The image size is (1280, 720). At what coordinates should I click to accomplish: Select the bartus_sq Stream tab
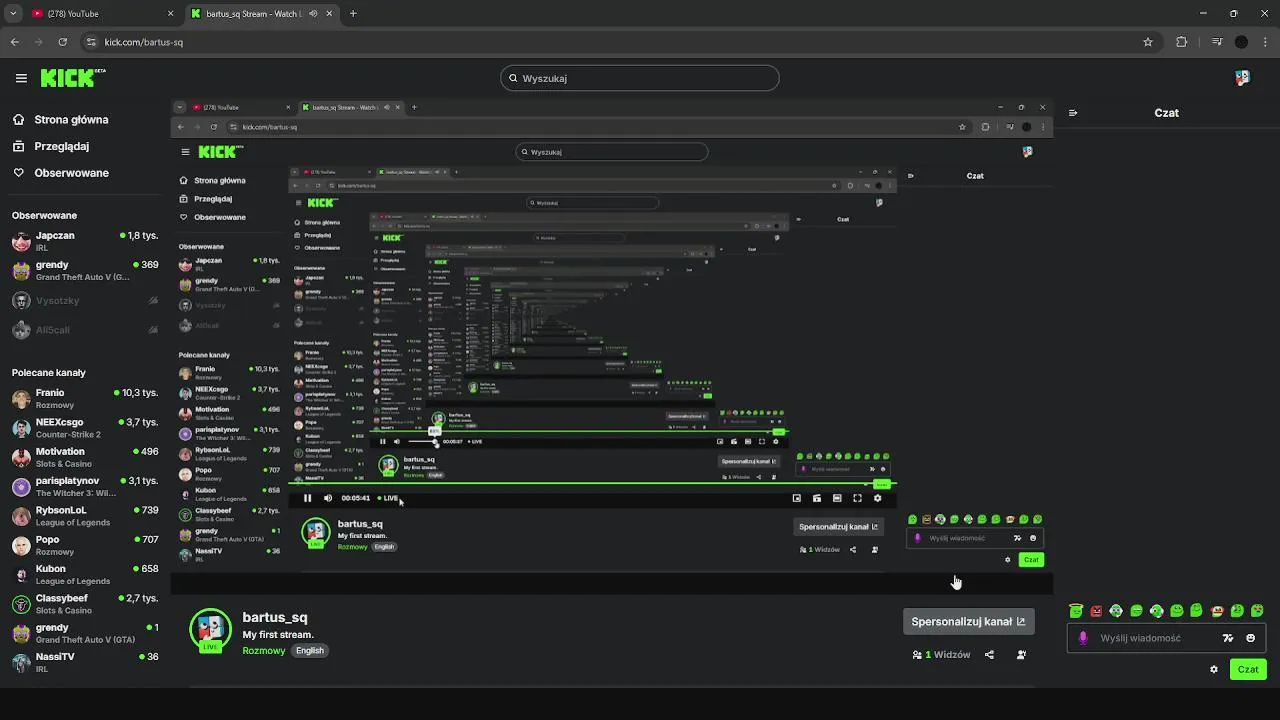point(262,14)
